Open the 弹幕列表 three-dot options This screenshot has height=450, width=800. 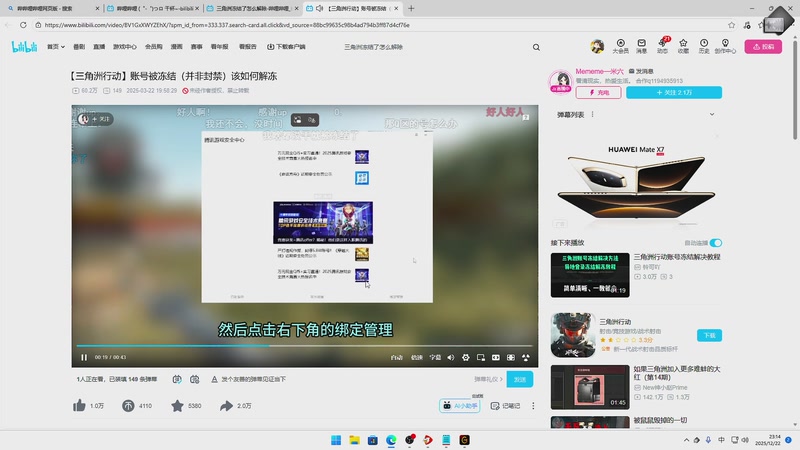592,114
